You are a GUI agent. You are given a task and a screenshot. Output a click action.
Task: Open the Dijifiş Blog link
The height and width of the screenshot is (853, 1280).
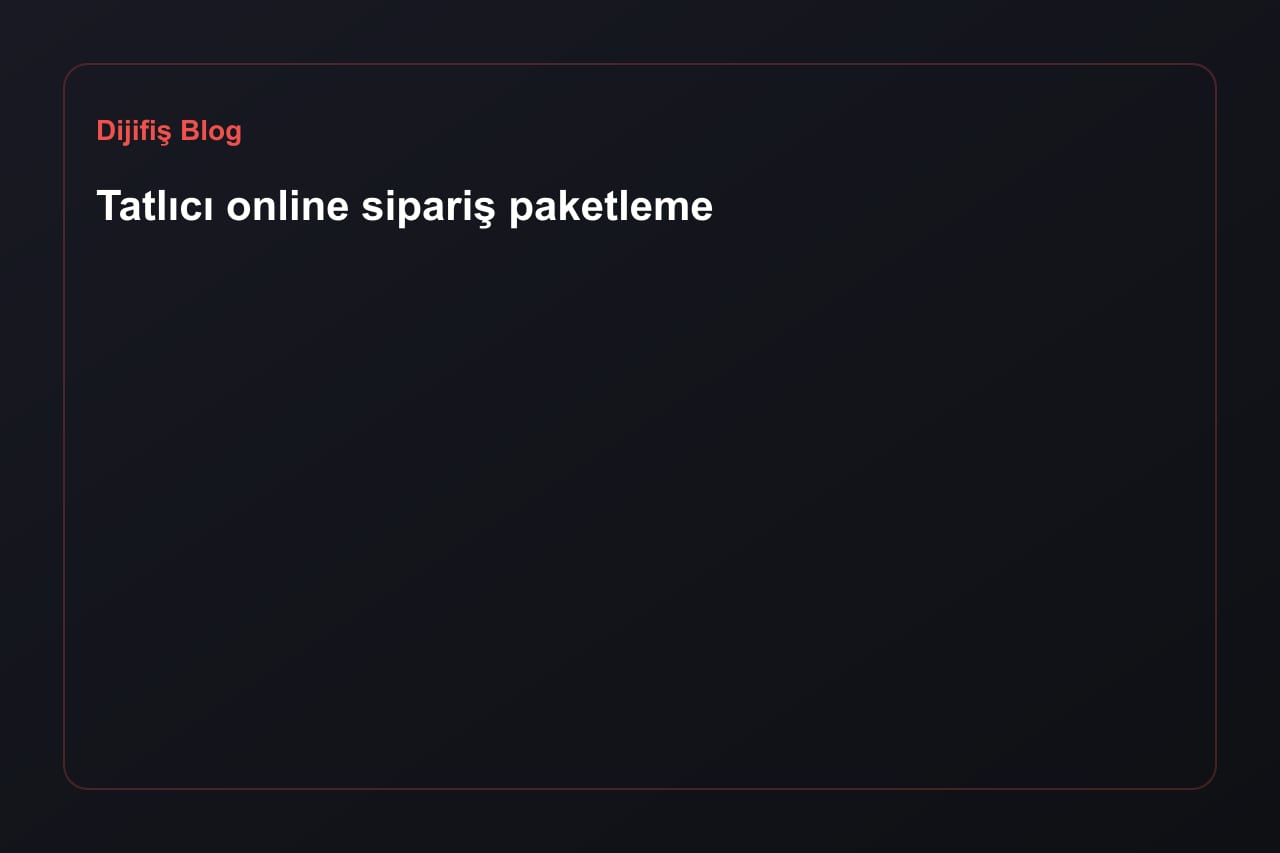(x=169, y=131)
